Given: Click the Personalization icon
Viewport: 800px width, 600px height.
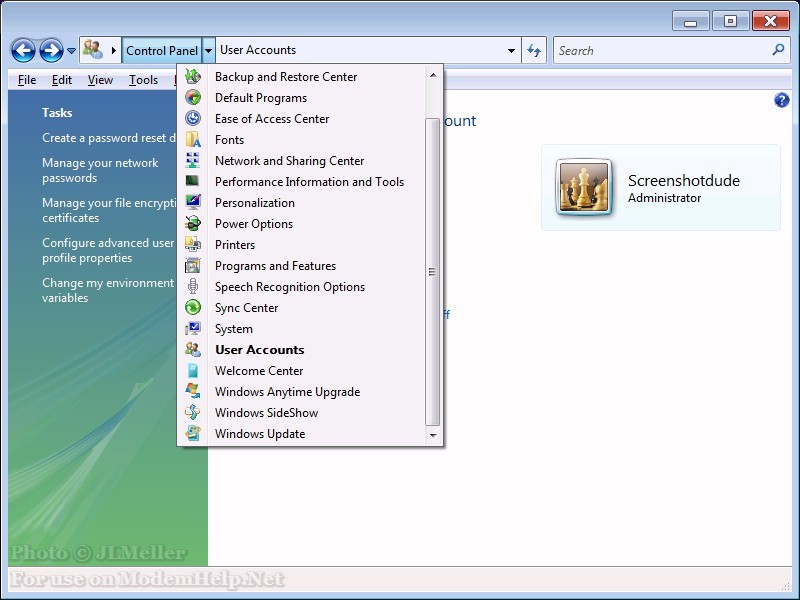Looking at the screenshot, I should point(193,203).
